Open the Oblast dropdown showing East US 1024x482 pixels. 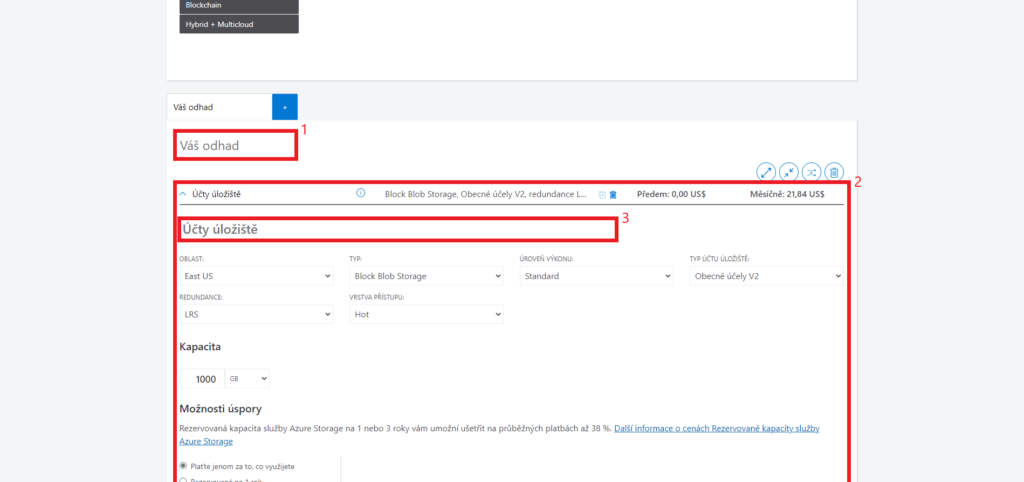coord(256,276)
